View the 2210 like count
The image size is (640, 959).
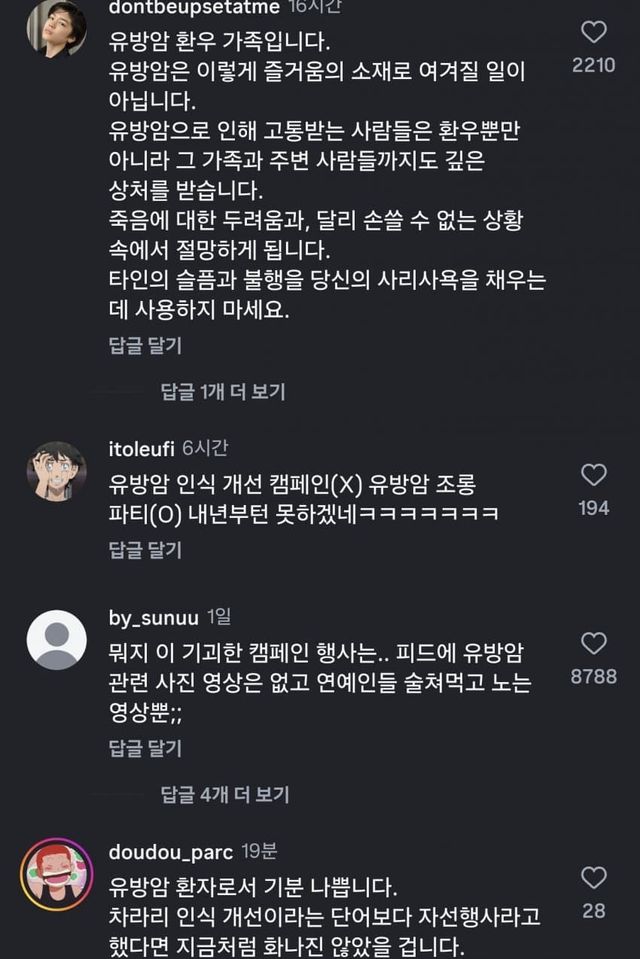594,67
